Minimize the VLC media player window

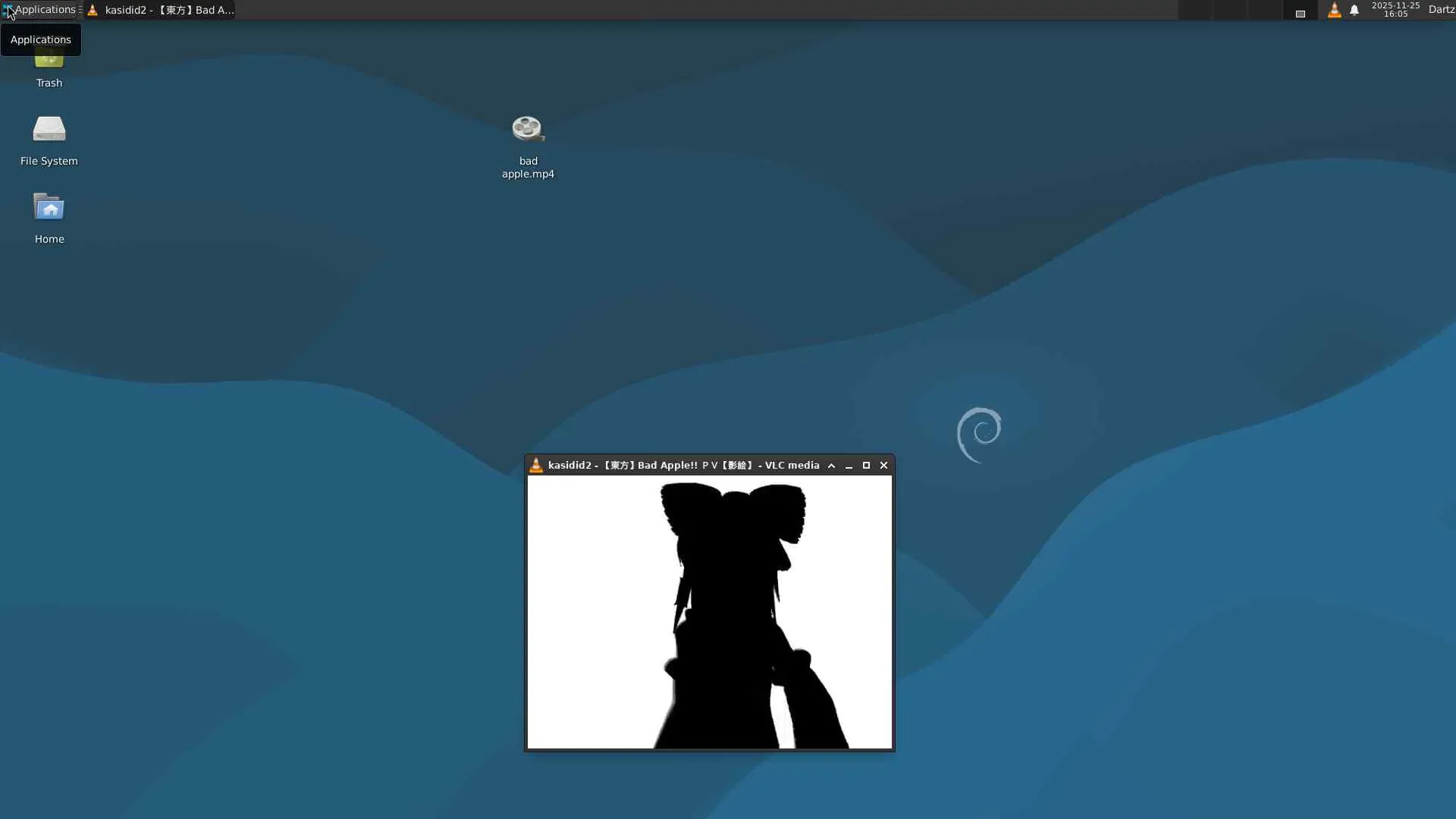pos(849,466)
